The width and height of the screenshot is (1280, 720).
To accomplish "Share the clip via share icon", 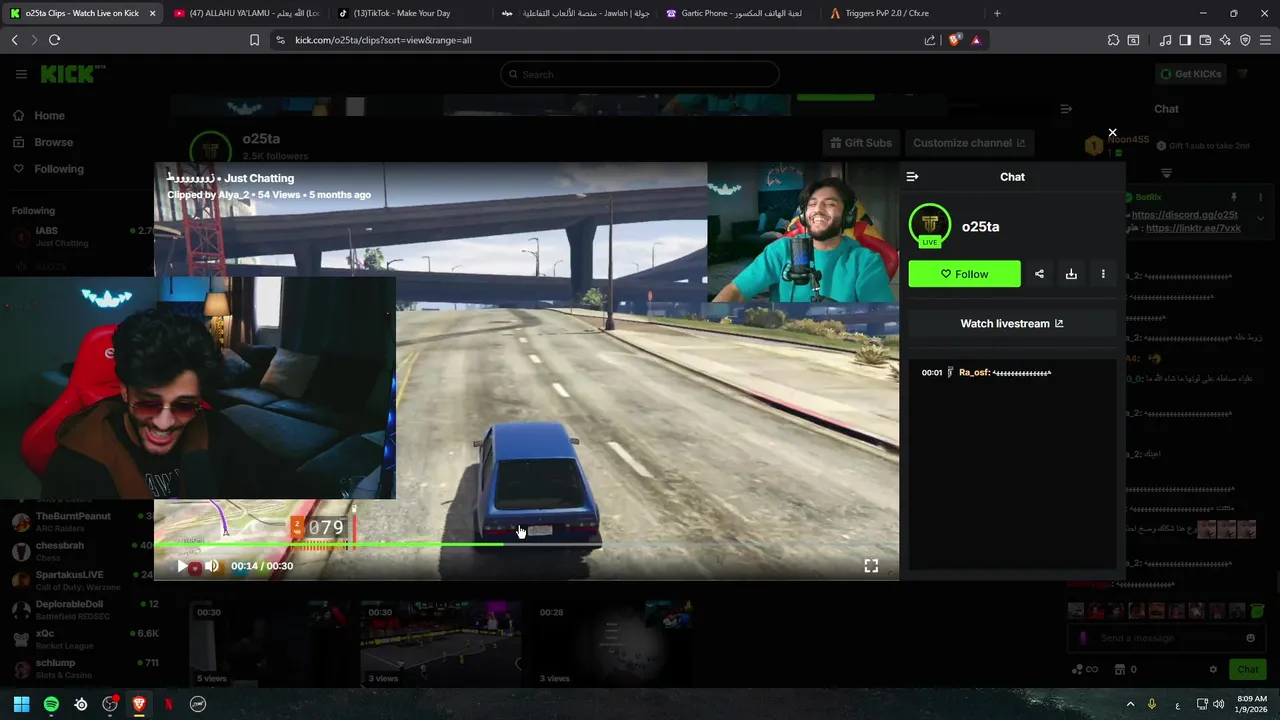I will (1039, 274).
